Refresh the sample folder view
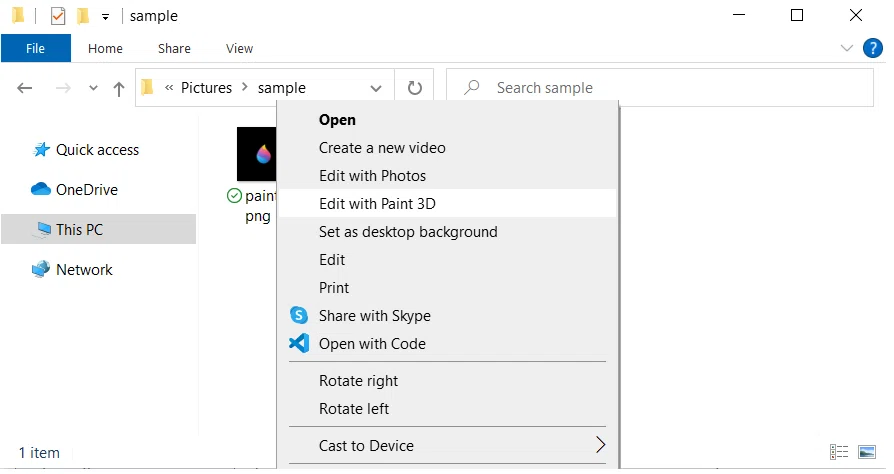894x474 pixels. coord(415,88)
